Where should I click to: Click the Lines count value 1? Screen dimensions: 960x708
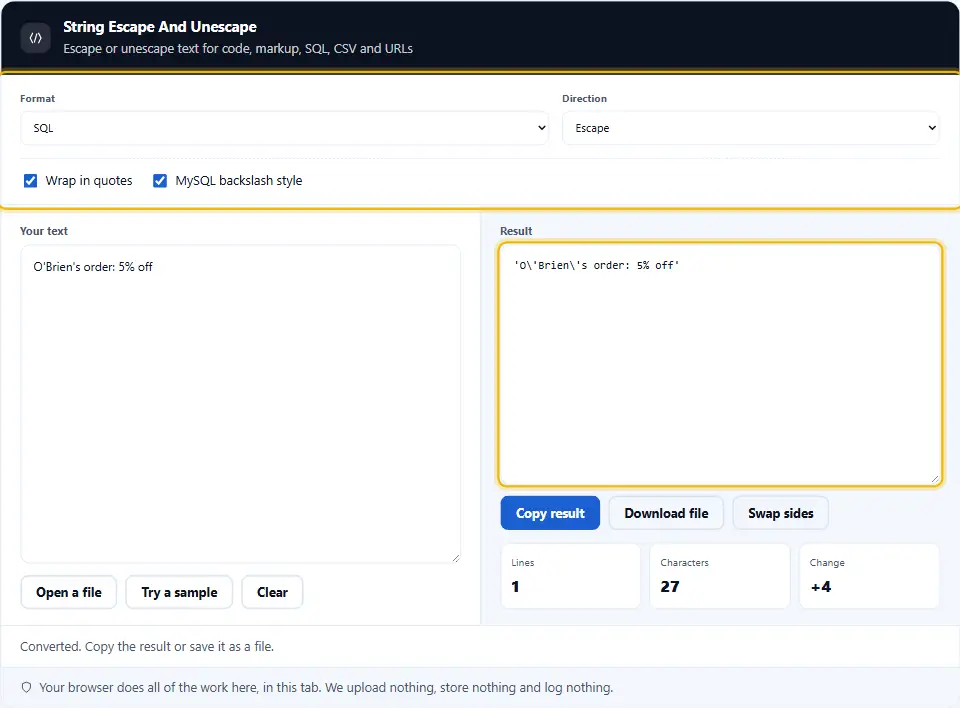coord(516,587)
